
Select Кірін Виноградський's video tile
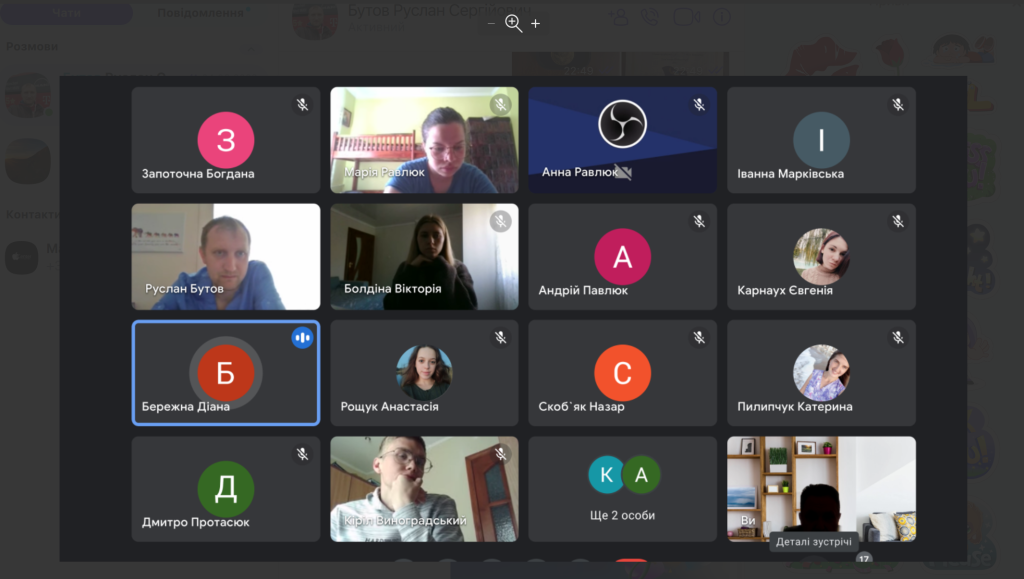(x=424, y=489)
